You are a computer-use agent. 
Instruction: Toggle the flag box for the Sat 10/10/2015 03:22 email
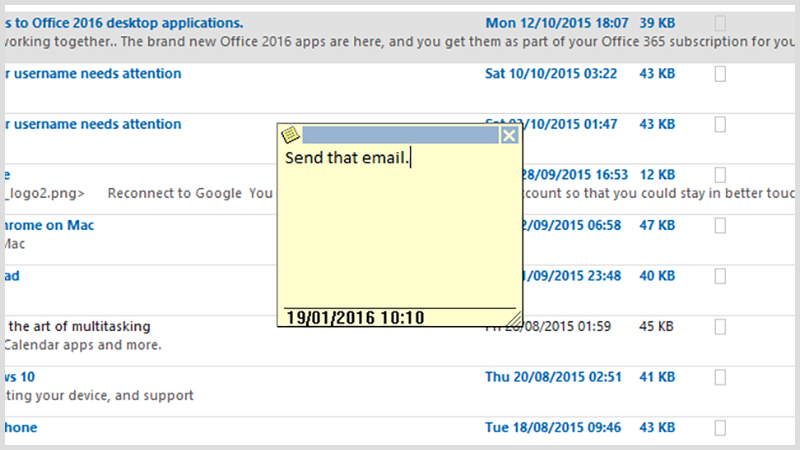720,73
